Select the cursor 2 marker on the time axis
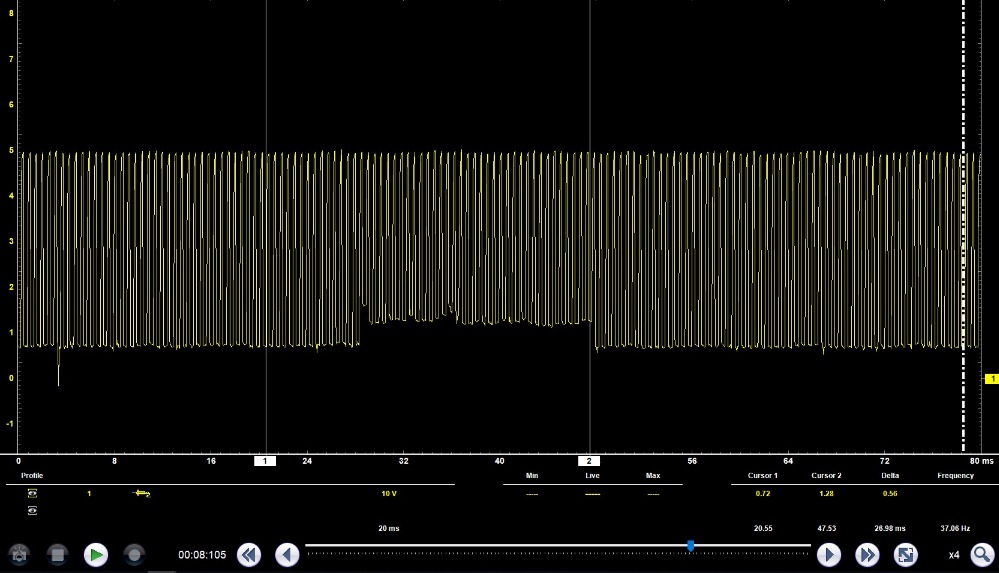This screenshot has height=573, width=999. [589, 461]
